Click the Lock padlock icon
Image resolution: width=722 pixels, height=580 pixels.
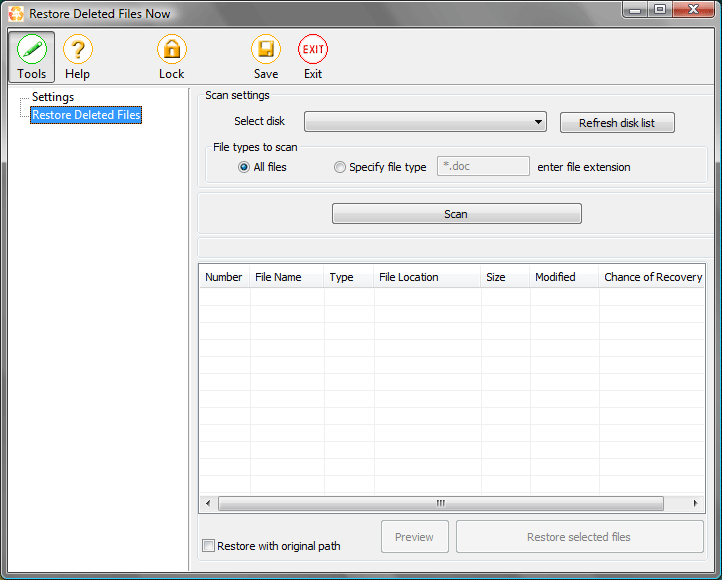coord(172,49)
